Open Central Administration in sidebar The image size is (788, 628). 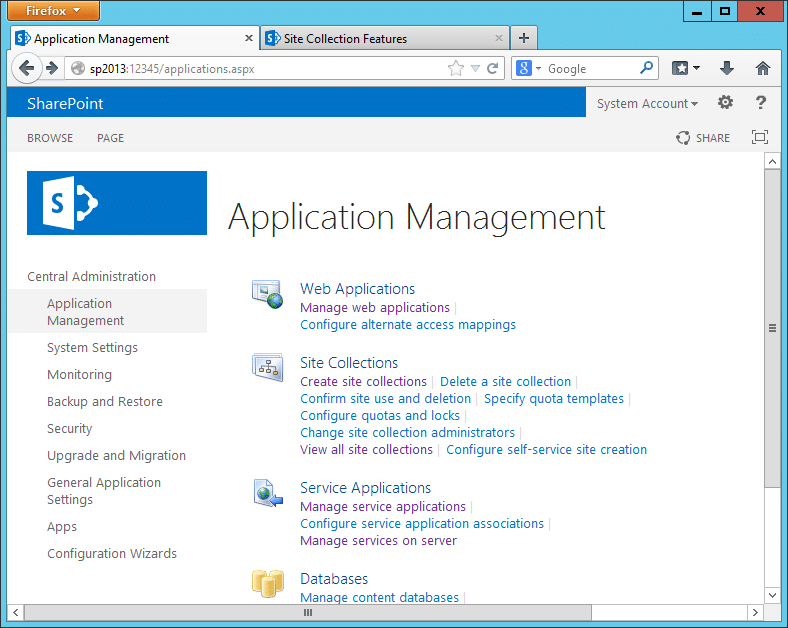tap(91, 276)
